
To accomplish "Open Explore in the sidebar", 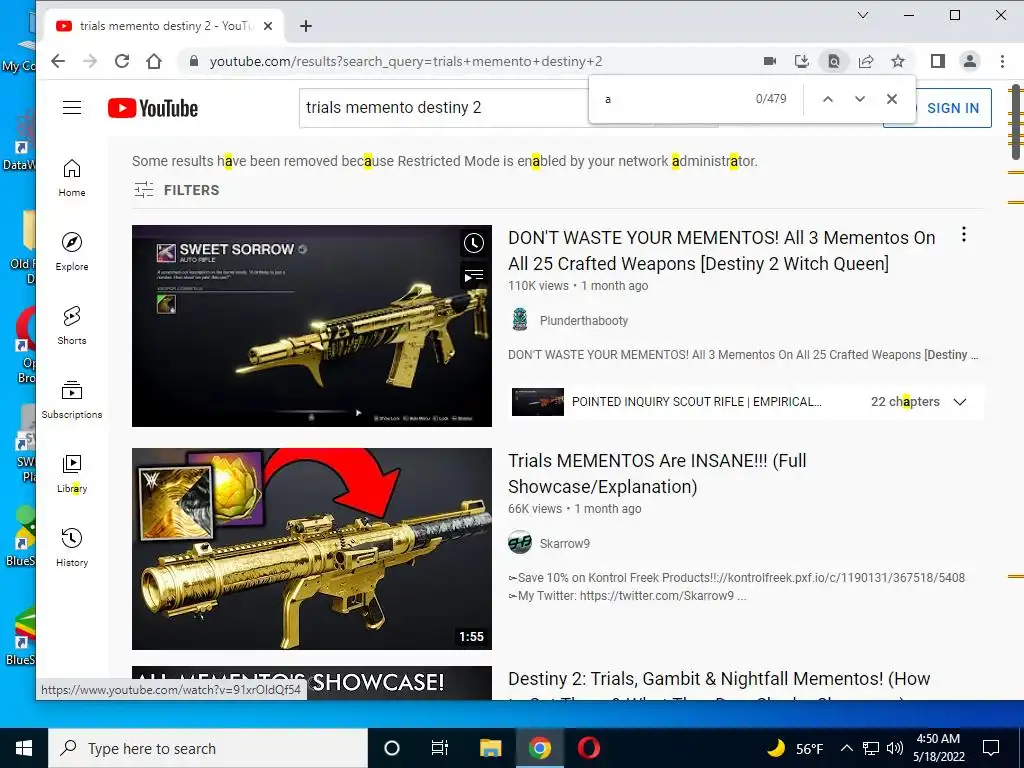I will [72, 251].
